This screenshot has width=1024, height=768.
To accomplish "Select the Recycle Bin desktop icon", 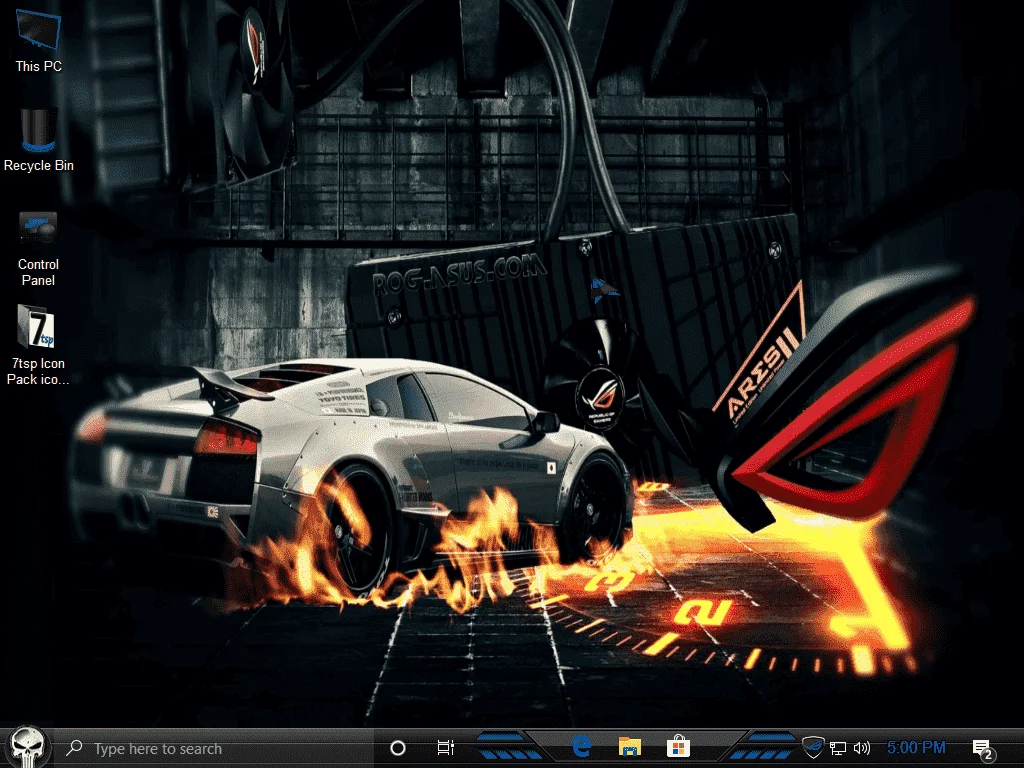I will 39,140.
